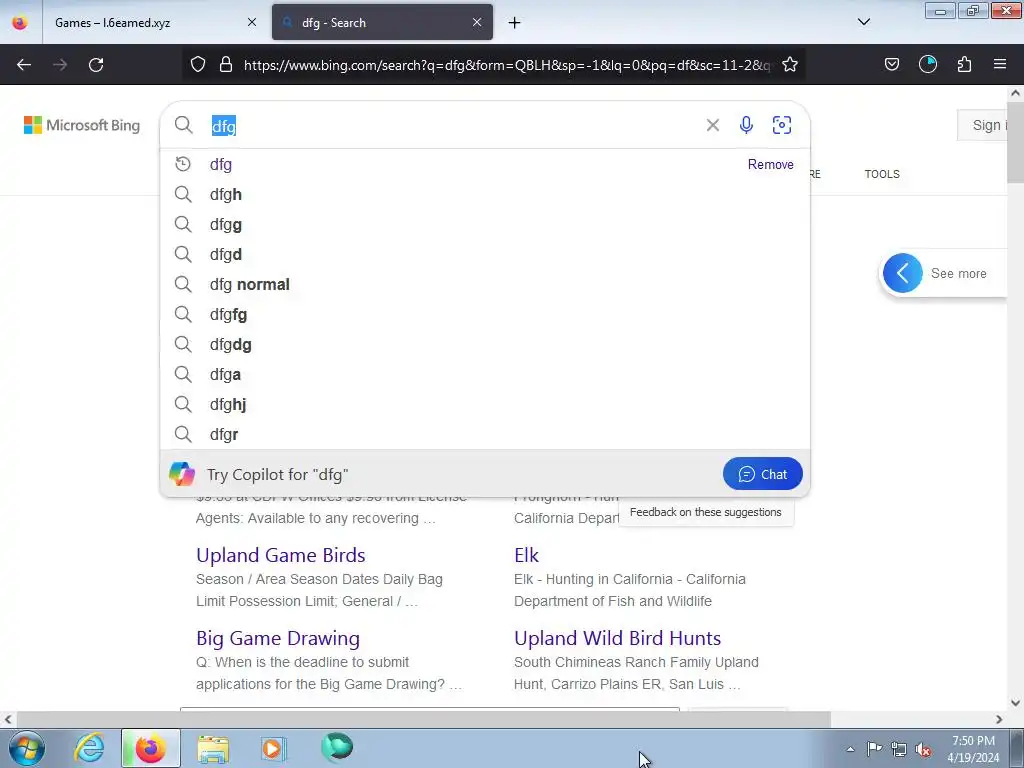
Task: Click the site security padlock icon
Action: pyautogui.click(x=226, y=64)
